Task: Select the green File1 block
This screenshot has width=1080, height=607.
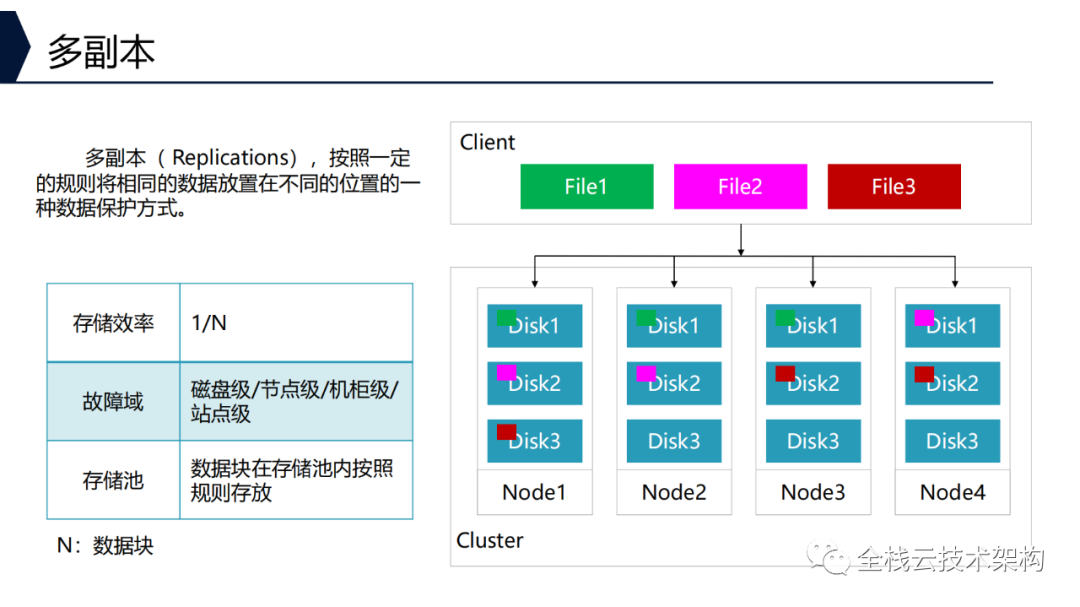Action: tap(586, 186)
